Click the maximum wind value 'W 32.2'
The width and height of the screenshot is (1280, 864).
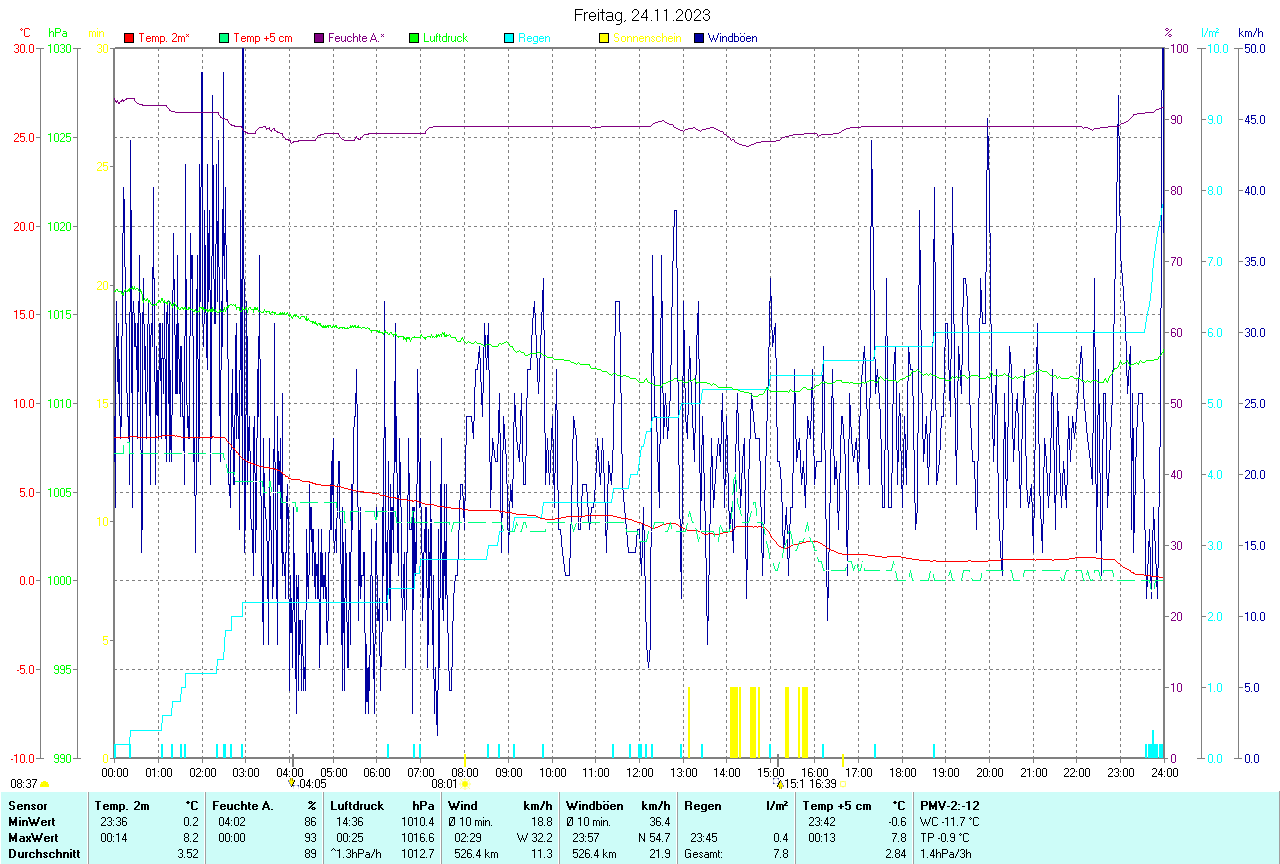(x=534, y=838)
